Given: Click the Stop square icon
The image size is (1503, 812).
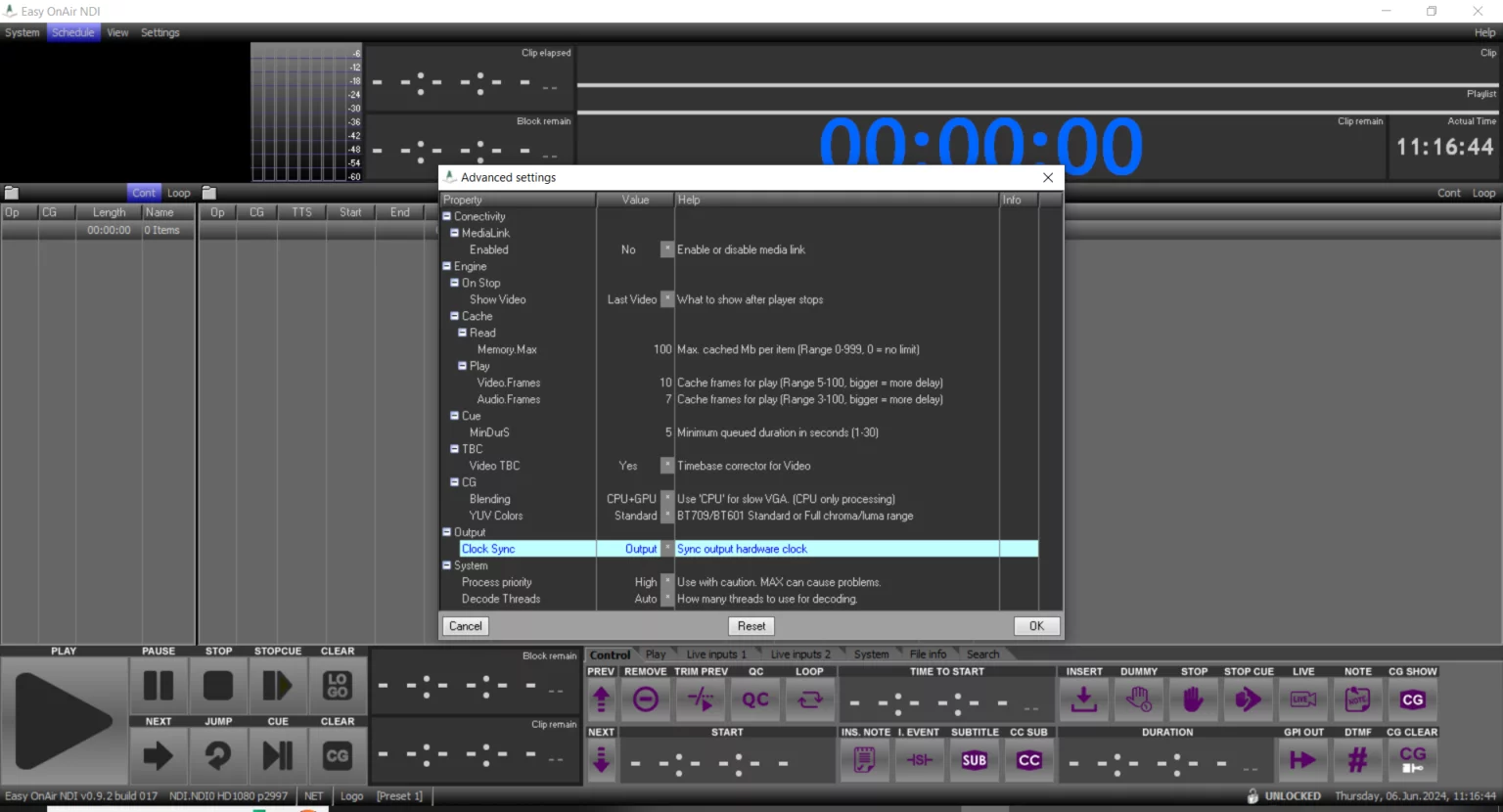Looking at the screenshot, I should point(218,686).
